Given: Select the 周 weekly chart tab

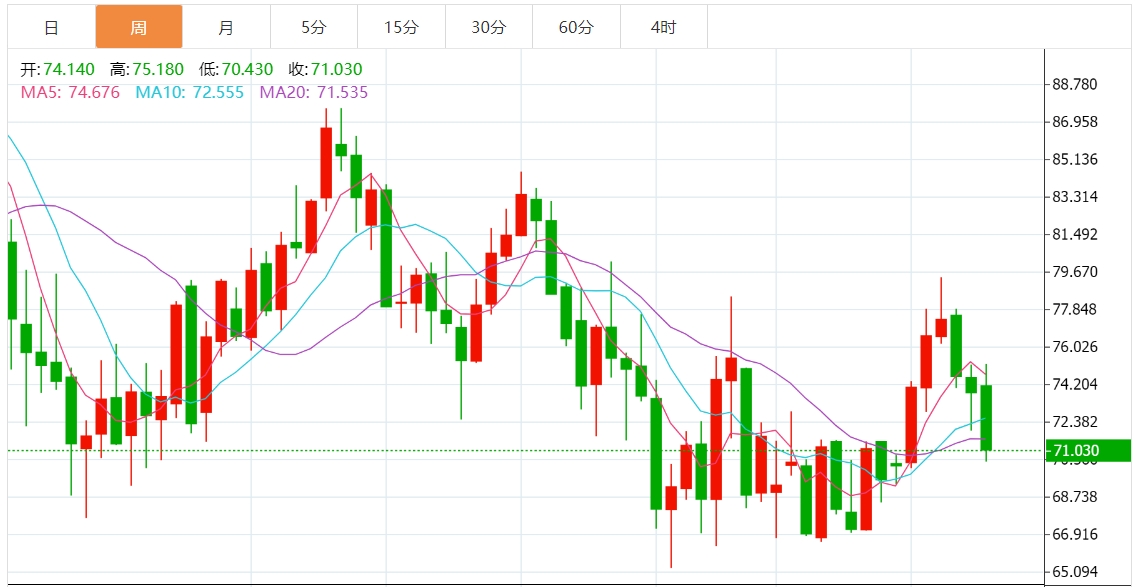Looking at the screenshot, I should 138,28.
